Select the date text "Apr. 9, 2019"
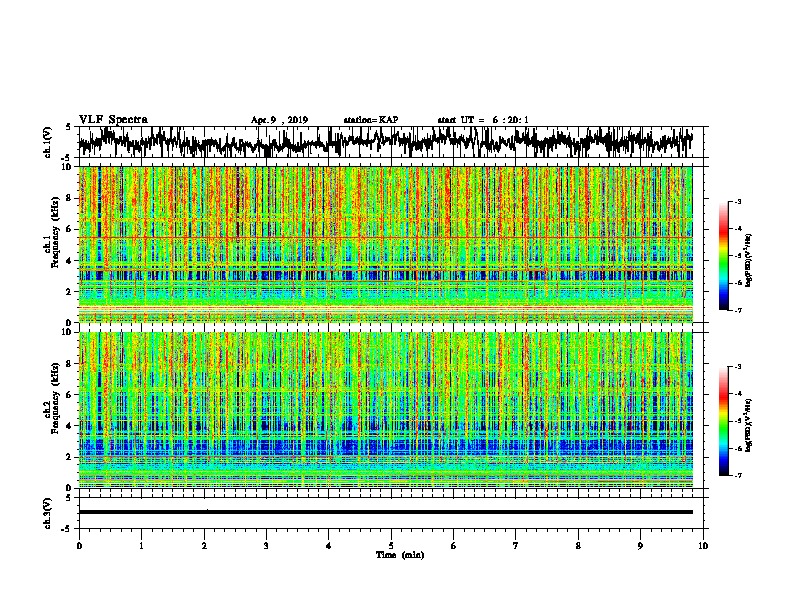This screenshot has width=792, height=612. tap(279, 120)
